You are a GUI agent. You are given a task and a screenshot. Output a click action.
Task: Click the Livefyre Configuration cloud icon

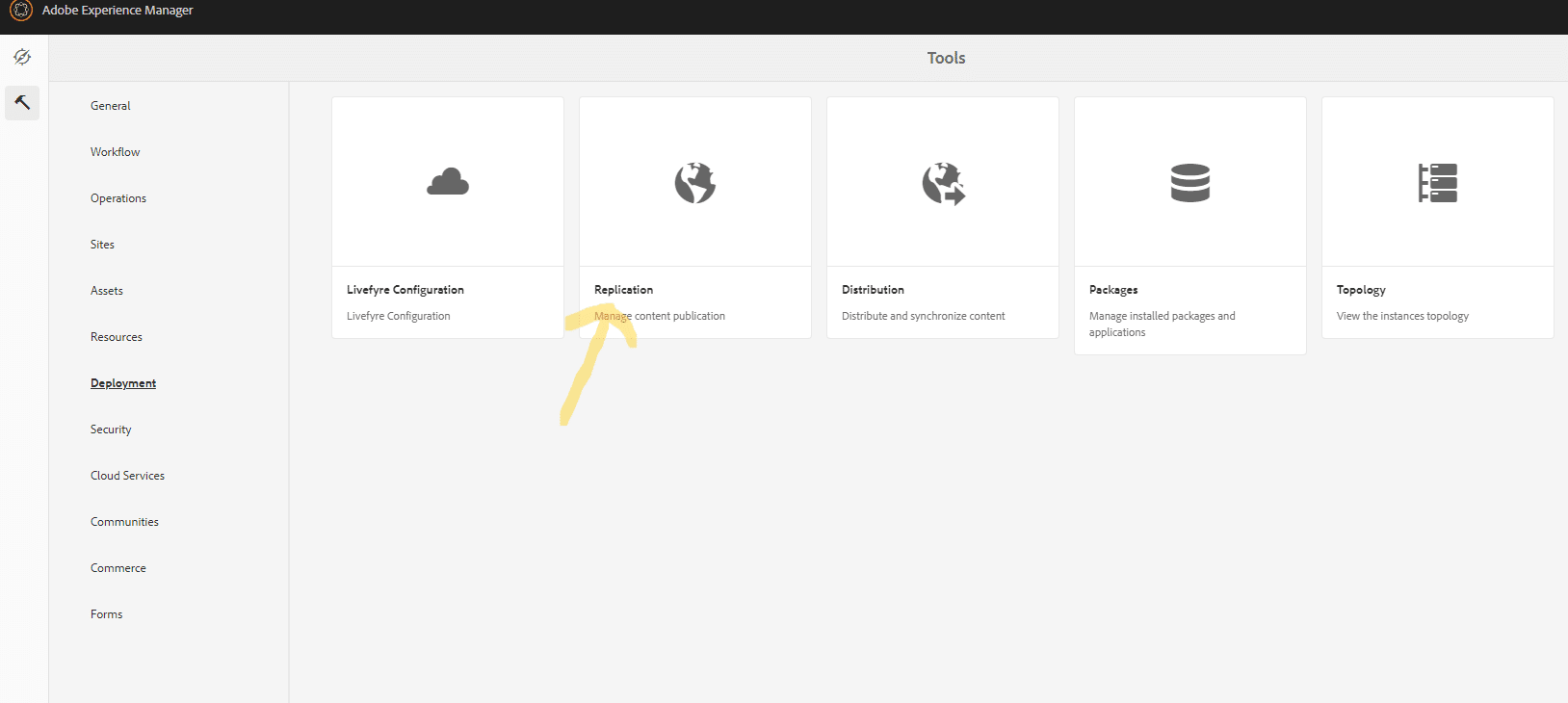pyautogui.click(x=448, y=182)
